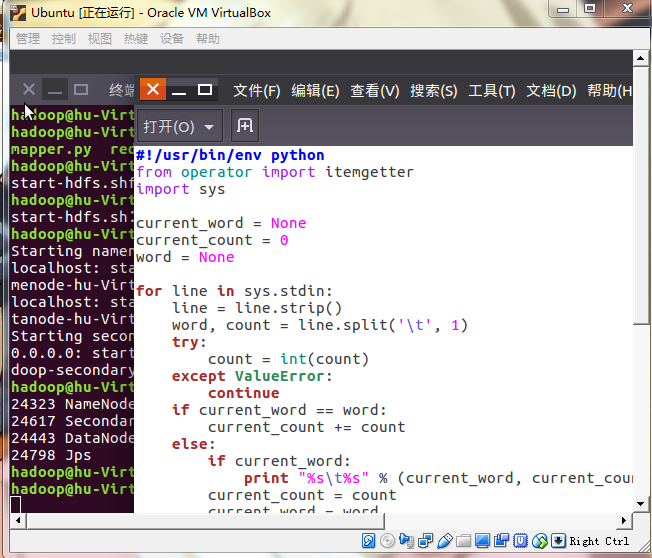Click the optical disc status icon
Image resolution: width=652 pixels, height=558 pixels.
(x=388, y=541)
